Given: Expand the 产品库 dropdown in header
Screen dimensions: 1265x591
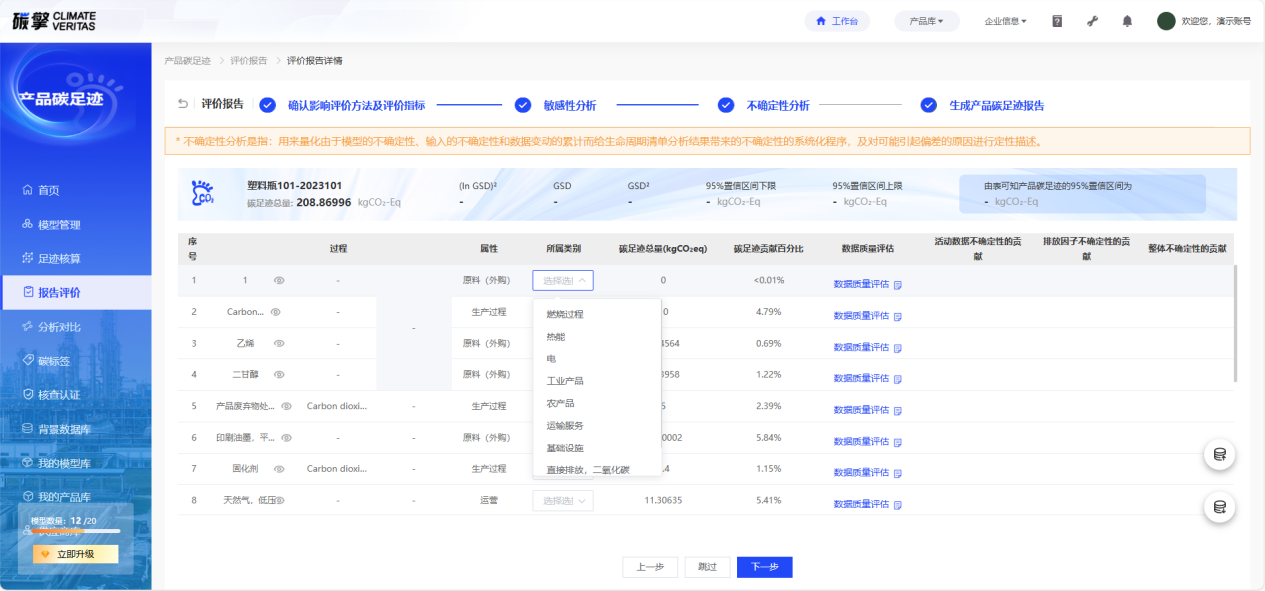Looking at the screenshot, I should pyautogui.click(x=926, y=21).
